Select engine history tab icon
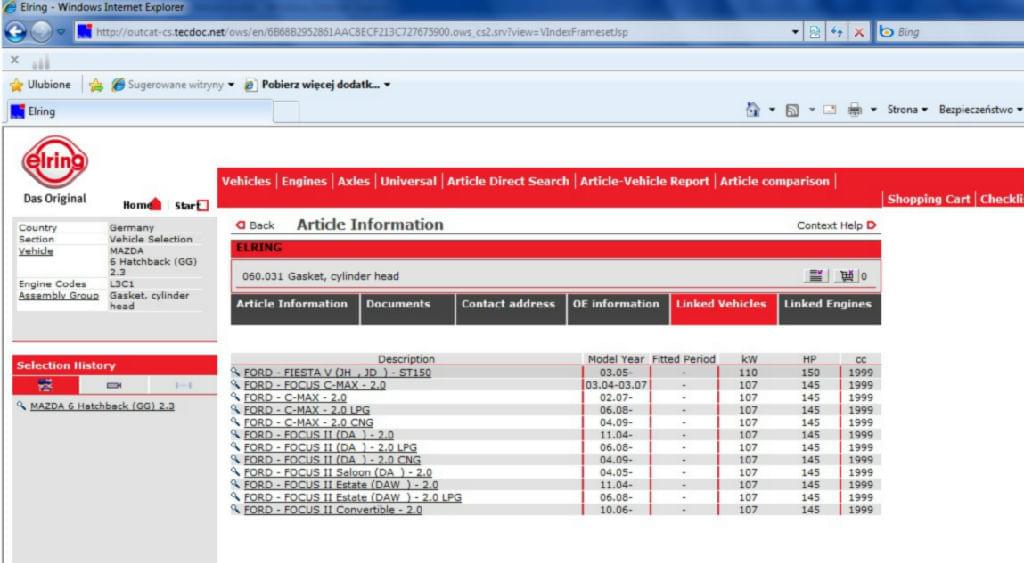 (114, 385)
